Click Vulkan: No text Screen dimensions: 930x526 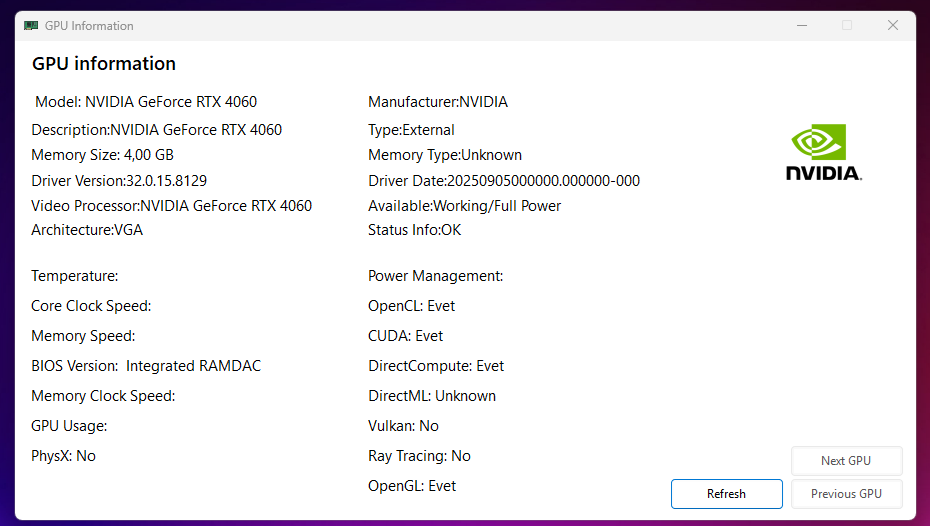(403, 426)
